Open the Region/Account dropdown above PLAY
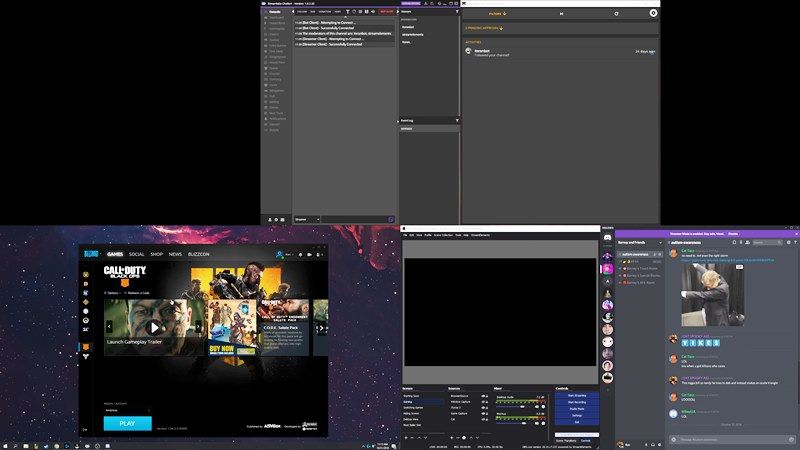Screen dimensions: 800x450 click(127, 410)
